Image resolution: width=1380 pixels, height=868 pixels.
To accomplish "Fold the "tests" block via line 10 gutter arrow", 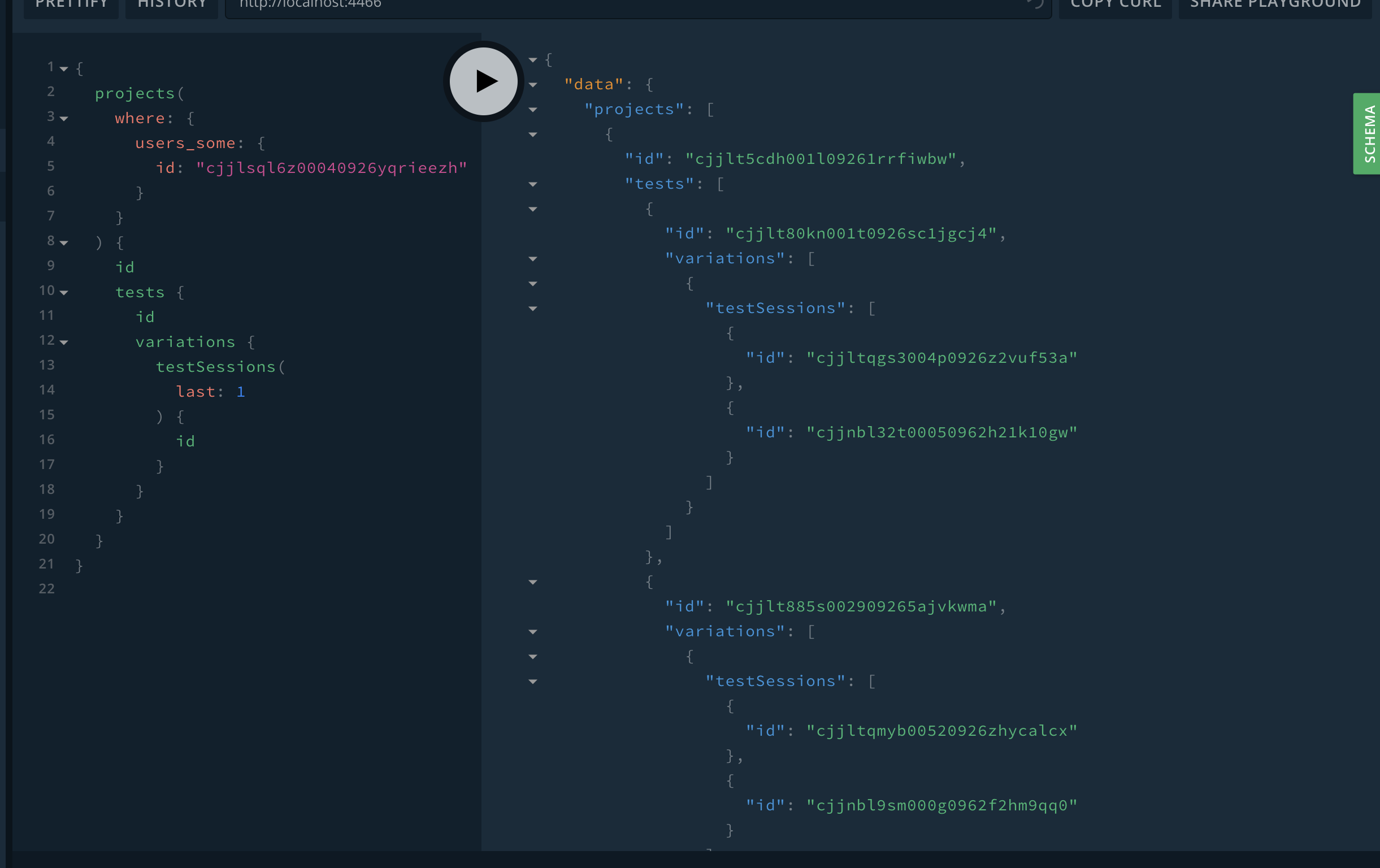I will tap(64, 292).
